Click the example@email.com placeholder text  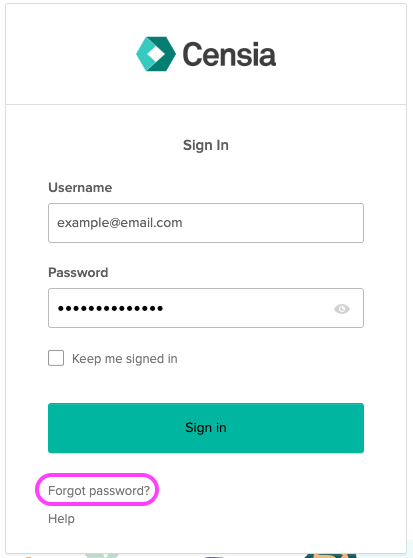coord(120,223)
